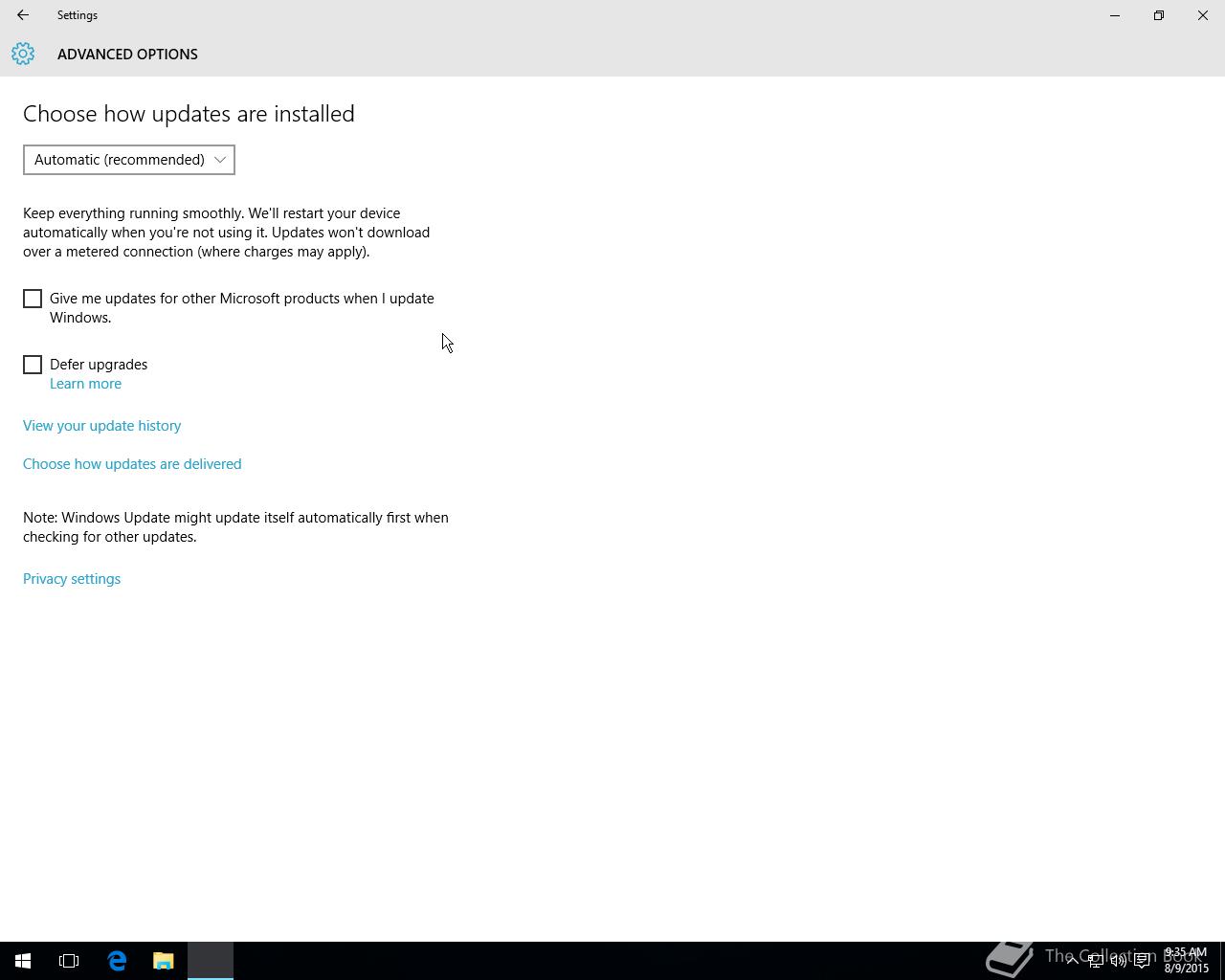Launch Microsoft Edge from the taskbar
Screen dimensions: 1225x980
(x=117, y=961)
